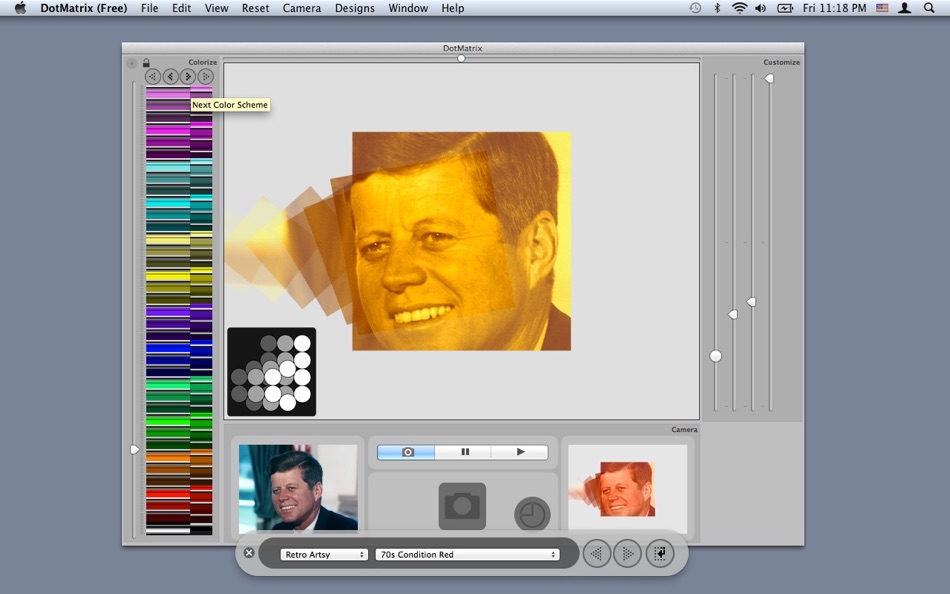Open the Help menu
This screenshot has width=950, height=594.
coord(453,8)
